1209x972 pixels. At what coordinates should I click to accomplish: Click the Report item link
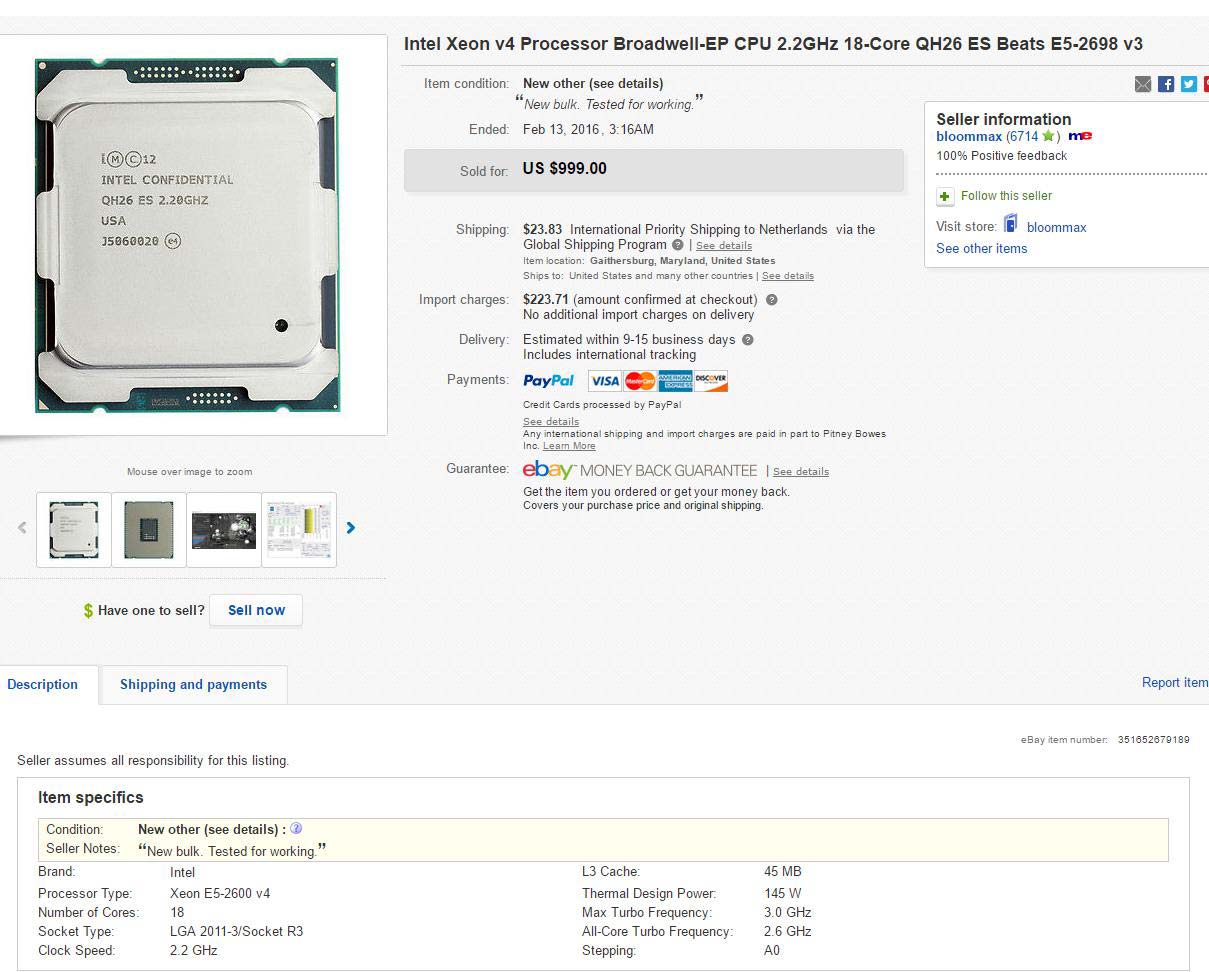click(1174, 683)
